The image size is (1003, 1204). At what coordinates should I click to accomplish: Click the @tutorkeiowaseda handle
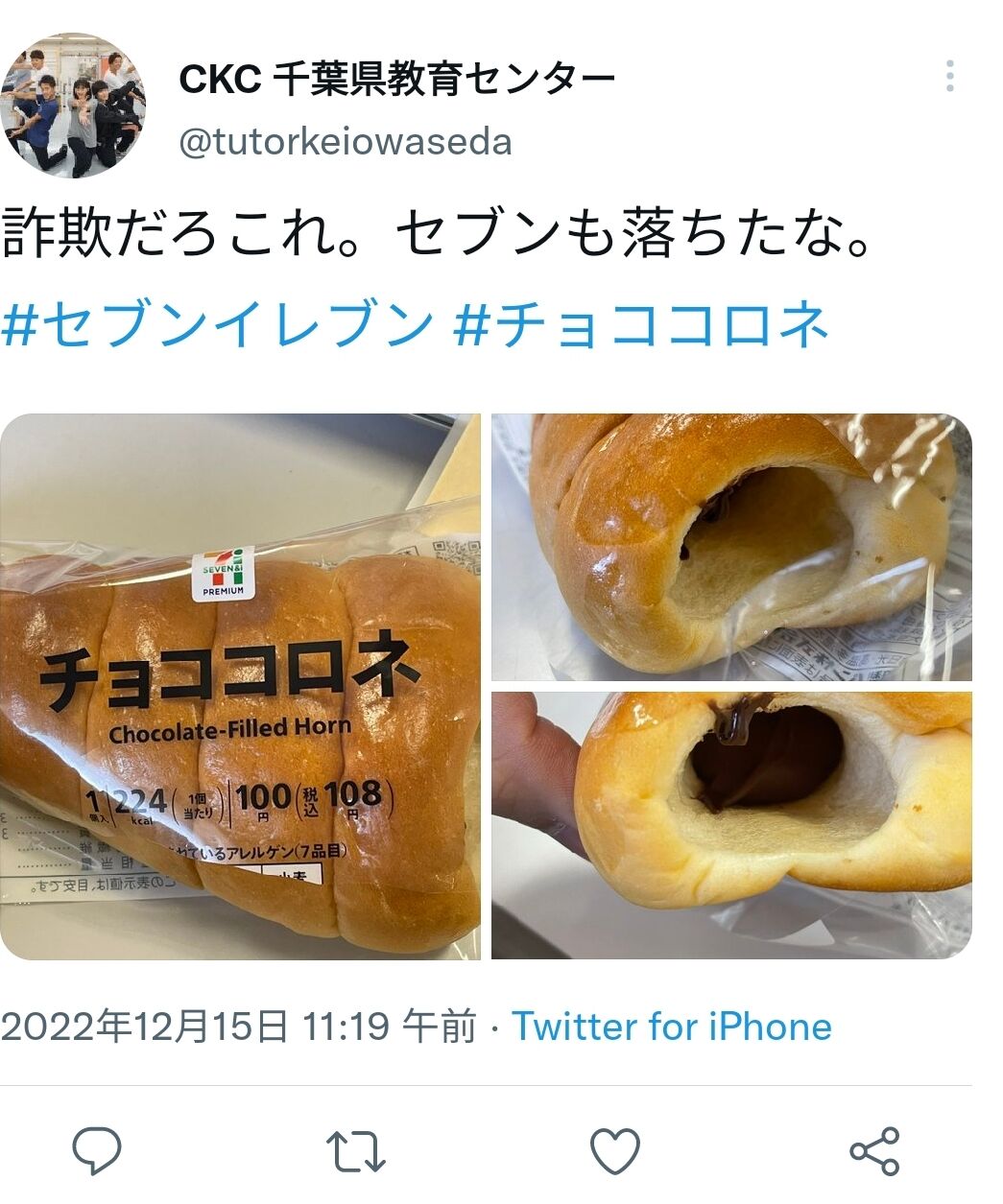coord(346,142)
